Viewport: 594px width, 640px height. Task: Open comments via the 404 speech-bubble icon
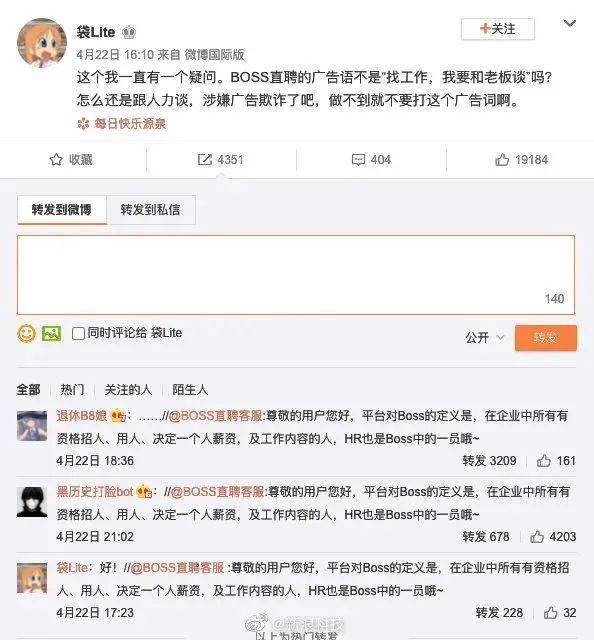click(358, 160)
